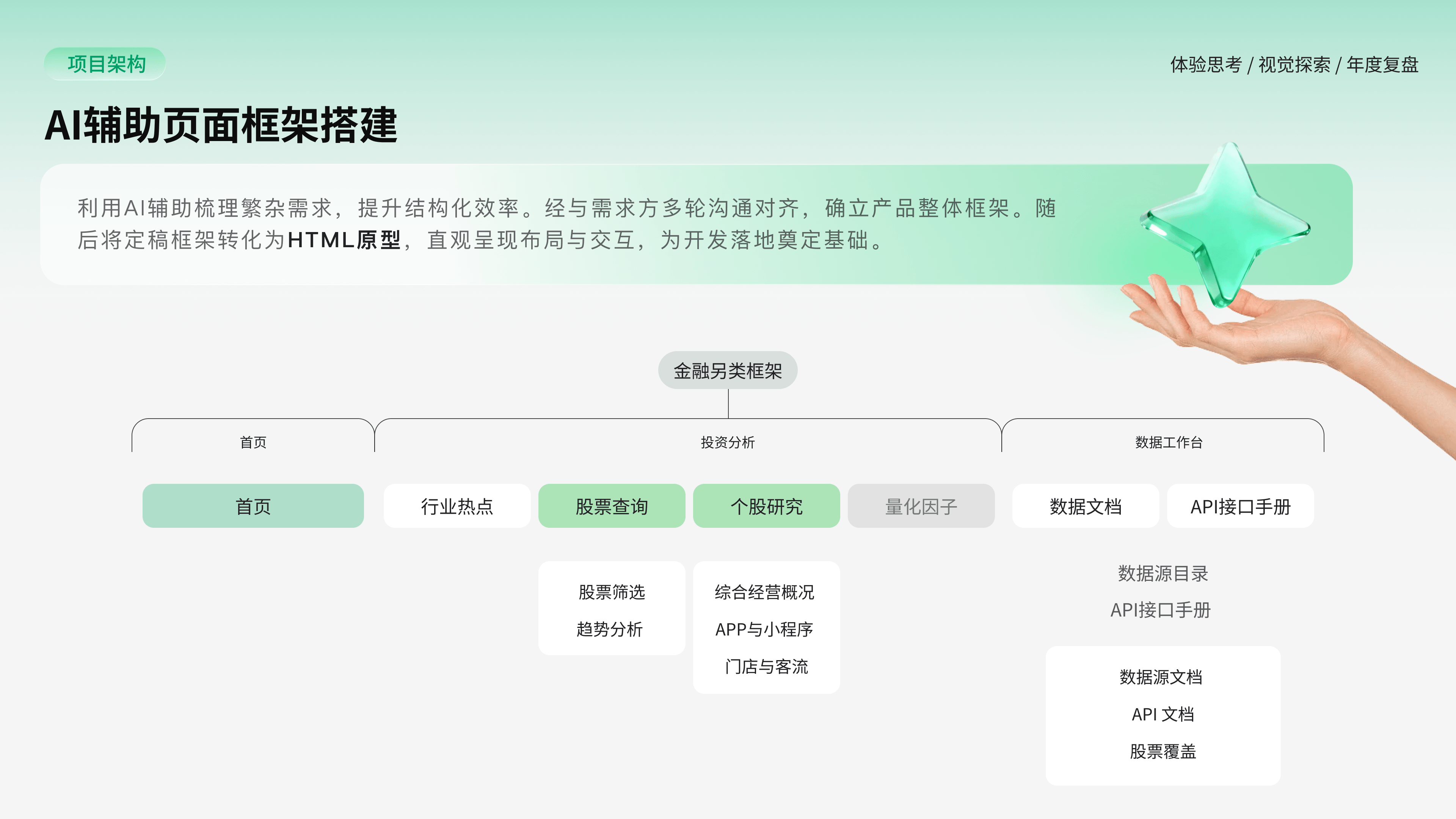Click the AI辅助页面框架搭建 heading
This screenshot has height=819, width=1456.
(221, 125)
